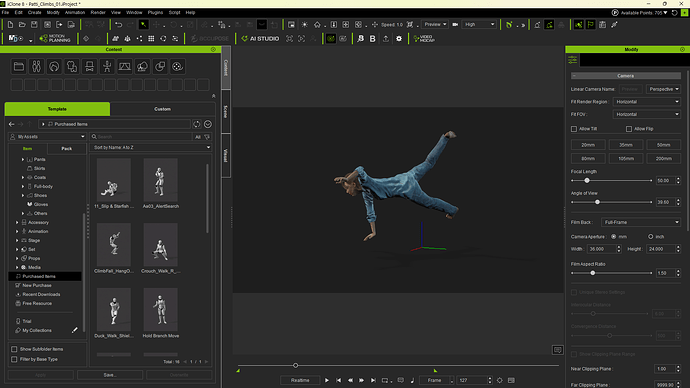
Task: Open the My Assets dropdown
Action: pyautogui.click(x=47, y=136)
